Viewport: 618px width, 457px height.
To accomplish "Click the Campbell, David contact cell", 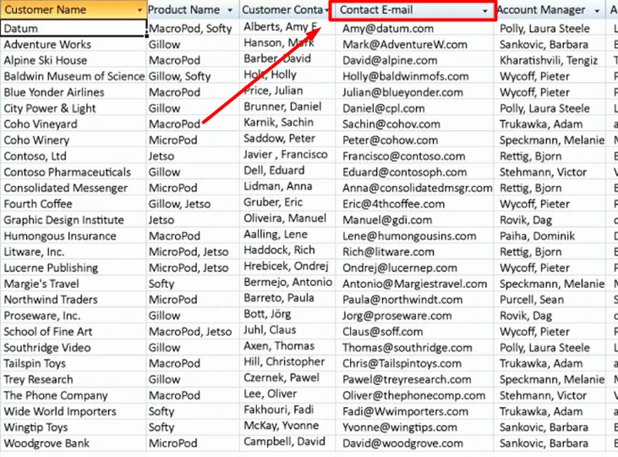I will (287, 442).
